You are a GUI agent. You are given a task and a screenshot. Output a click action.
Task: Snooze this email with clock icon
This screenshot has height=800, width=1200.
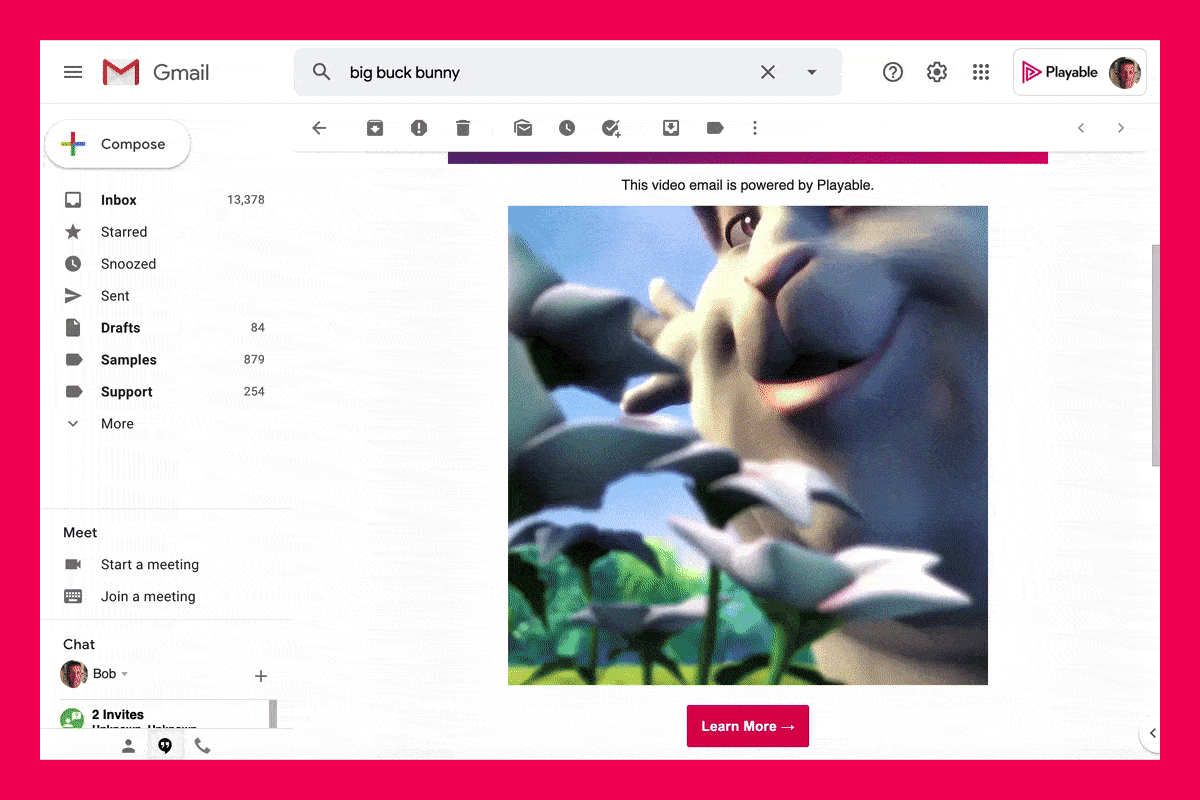pyautogui.click(x=567, y=128)
